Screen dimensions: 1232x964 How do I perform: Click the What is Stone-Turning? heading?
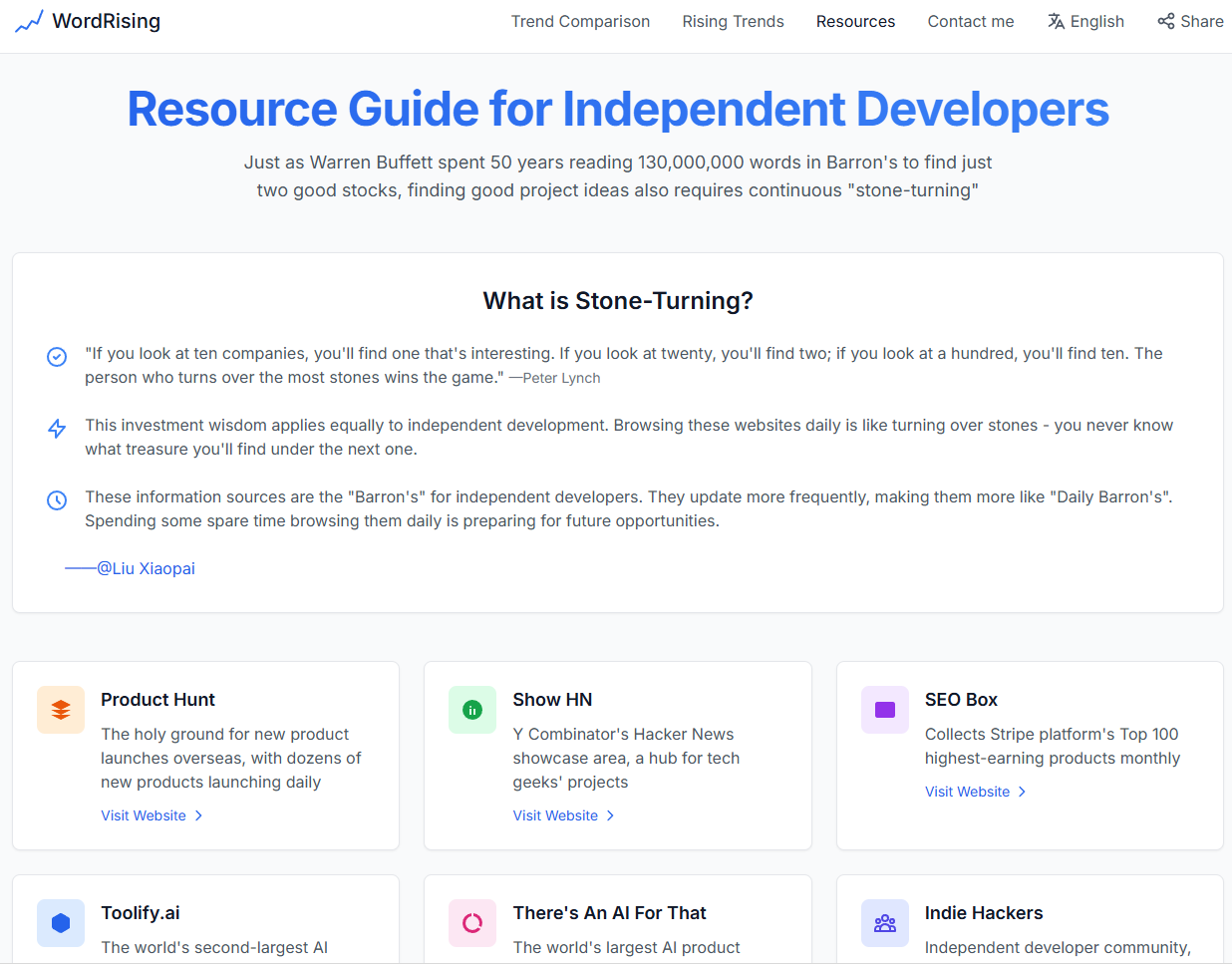point(618,301)
